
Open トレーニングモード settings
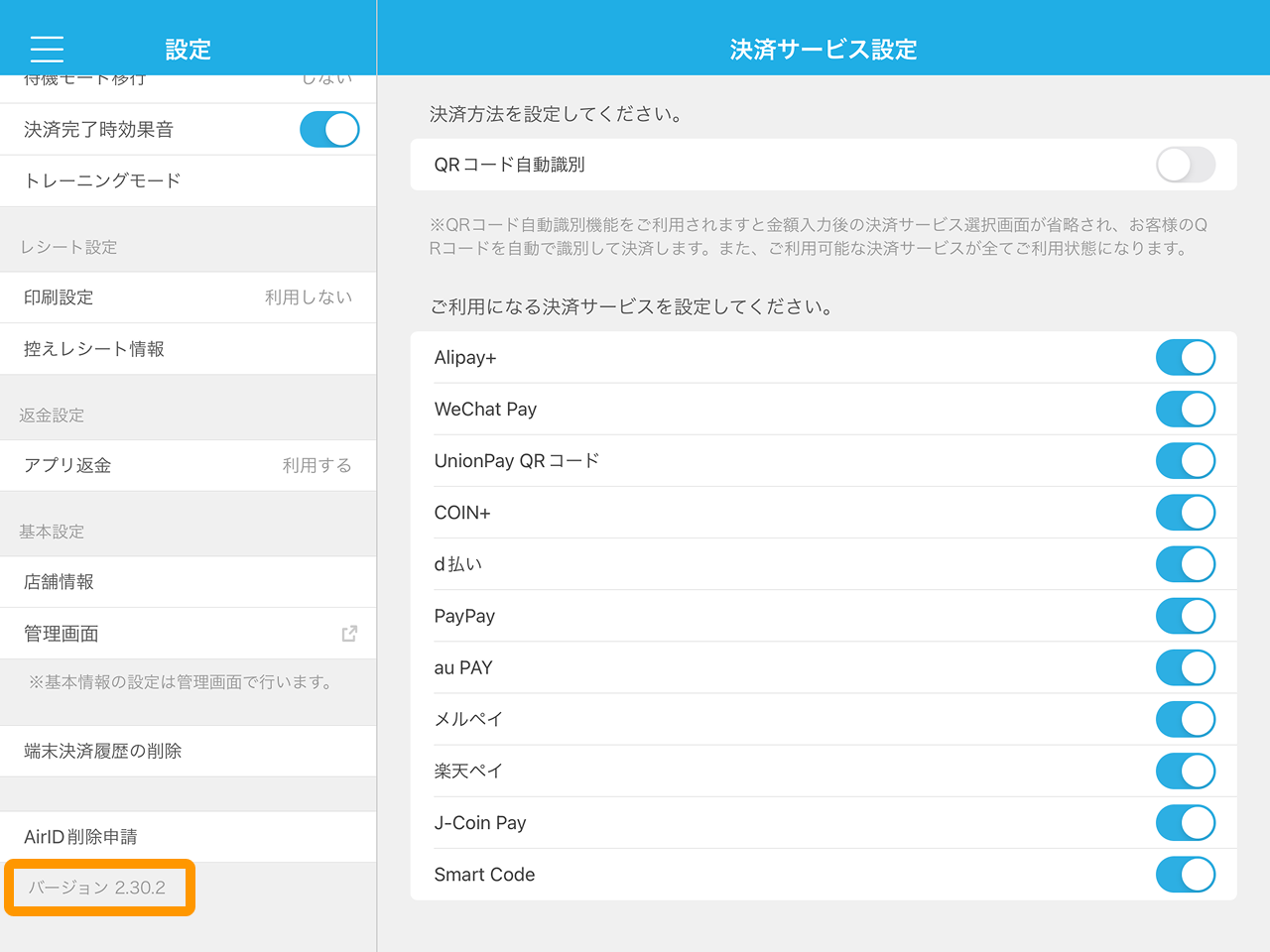(x=189, y=180)
